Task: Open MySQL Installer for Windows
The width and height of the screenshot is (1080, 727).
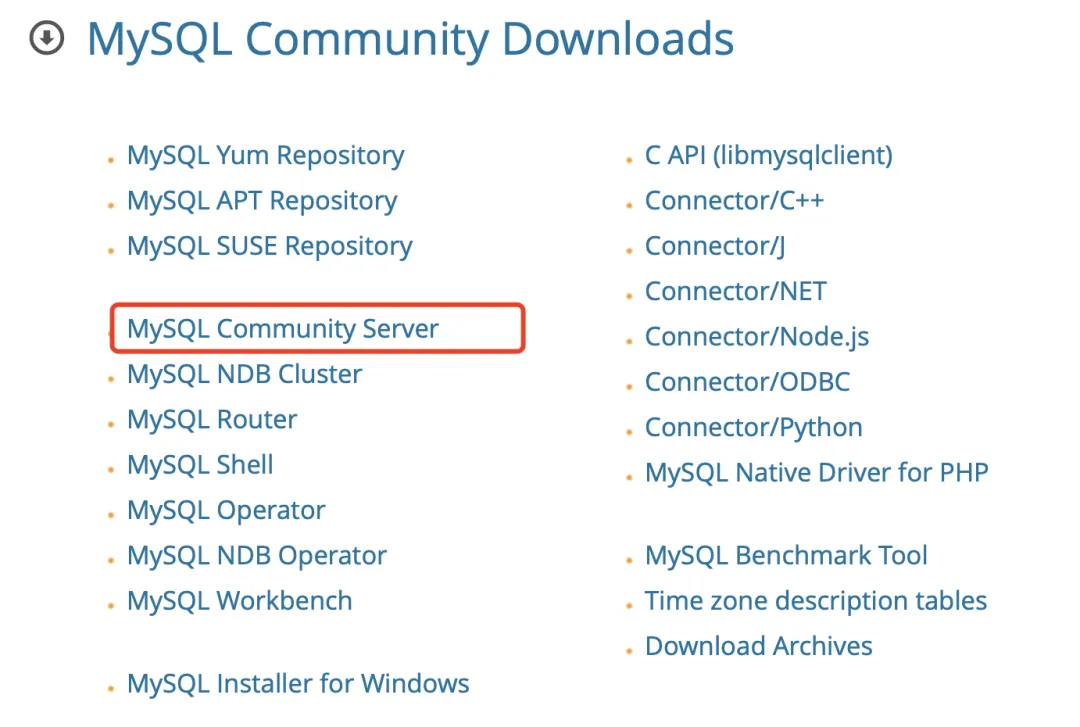Action: pyautogui.click(x=298, y=684)
